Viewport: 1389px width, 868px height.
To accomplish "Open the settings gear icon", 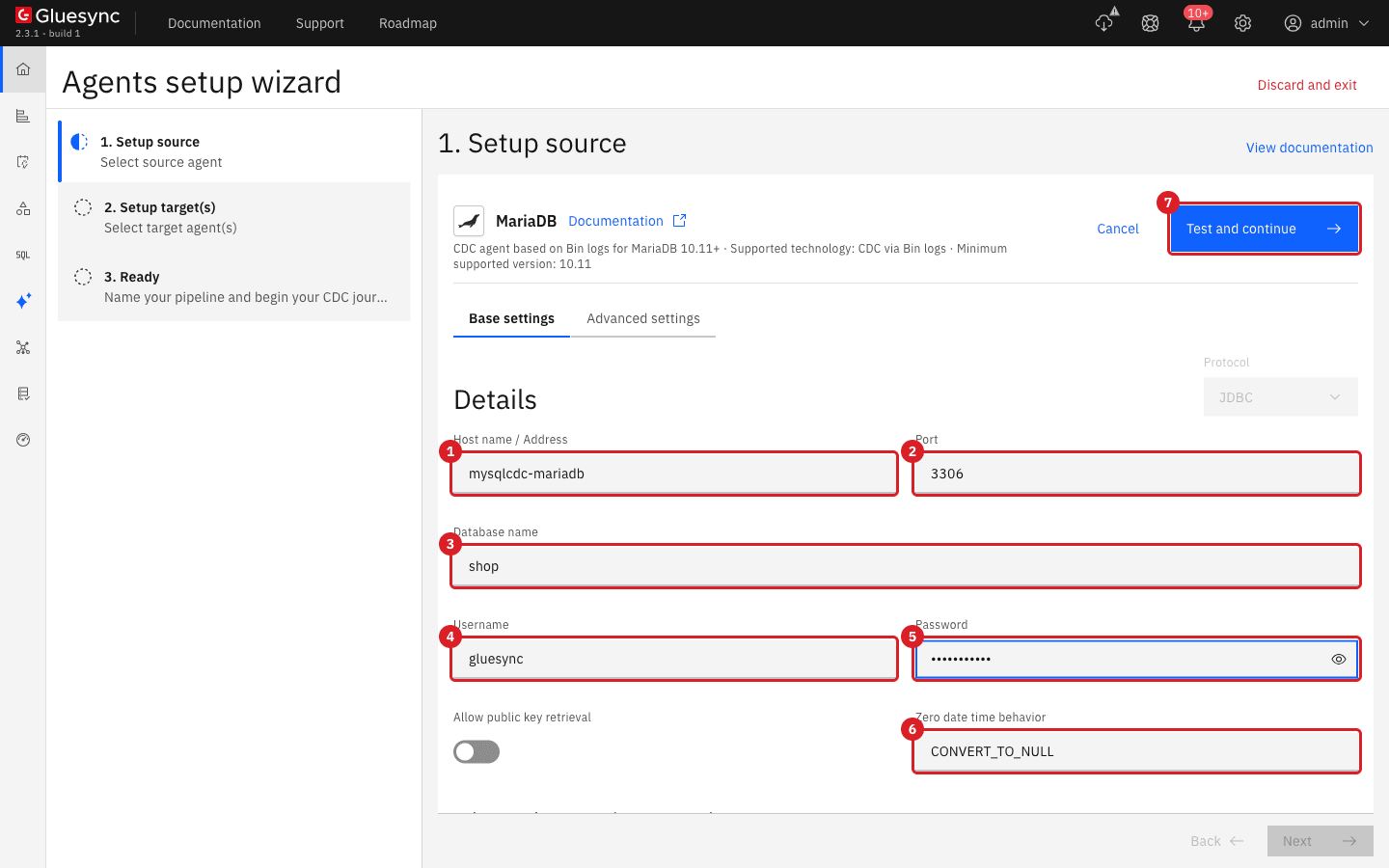I will [x=1242, y=23].
